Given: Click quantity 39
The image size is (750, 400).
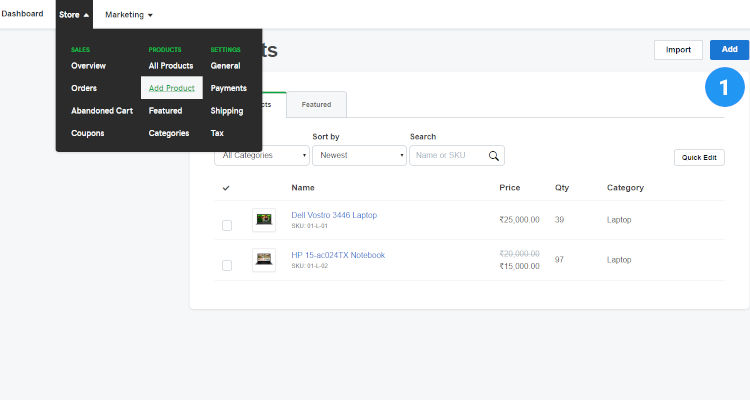Looking at the screenshot, I should click(560, 220).
